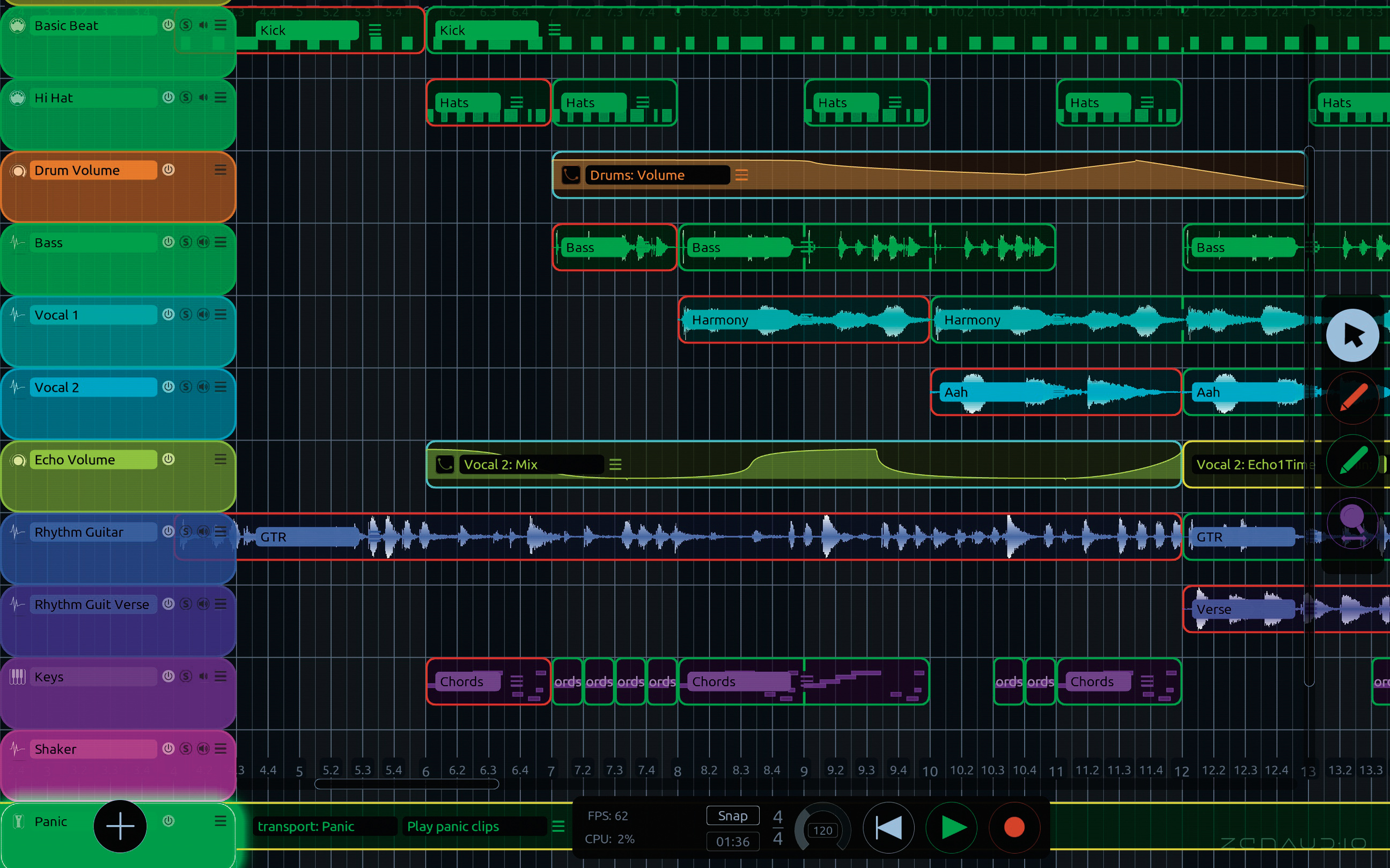This screenshot has width=1390, height=868.
Task: Click the Drum Volume automation knob icon
Action: 18,171
